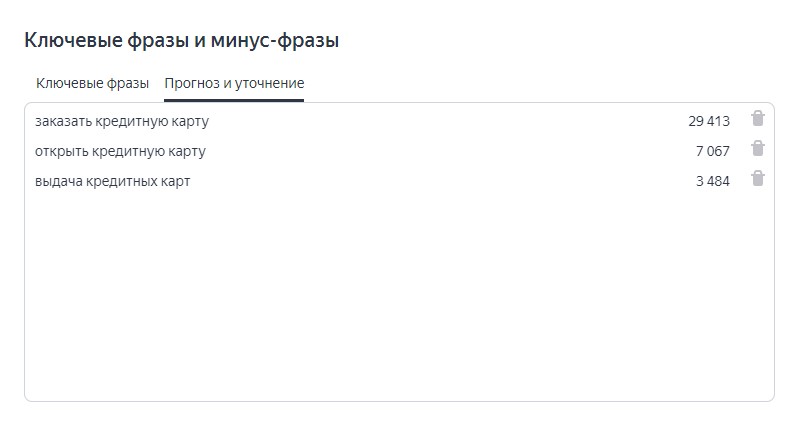Select the phrase 'открыть кредитную карту'
The width and height of the screenshot is (797, 425).
click(x=120, y=152)
